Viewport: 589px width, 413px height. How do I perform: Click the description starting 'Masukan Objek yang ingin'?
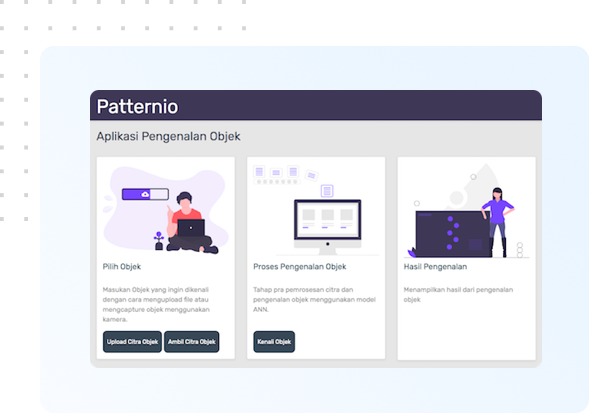point(156,304)
